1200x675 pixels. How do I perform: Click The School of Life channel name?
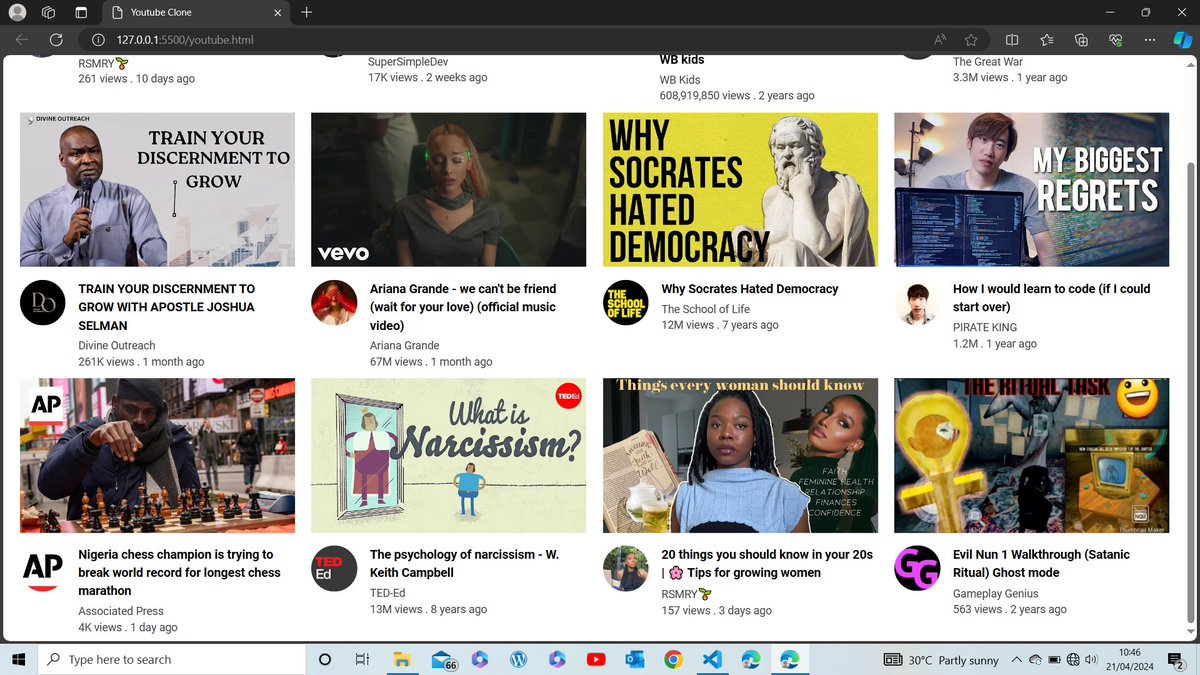pos(705,309)
